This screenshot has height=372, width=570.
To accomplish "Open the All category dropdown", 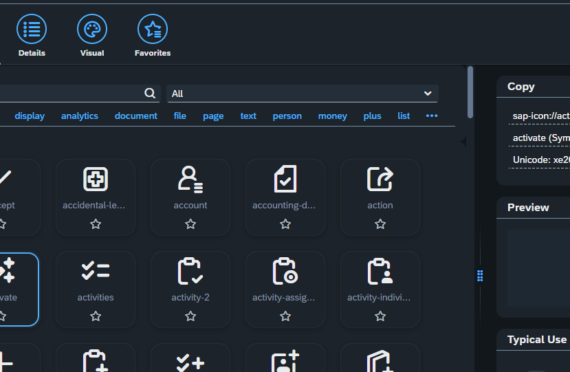I will (302, 94).
